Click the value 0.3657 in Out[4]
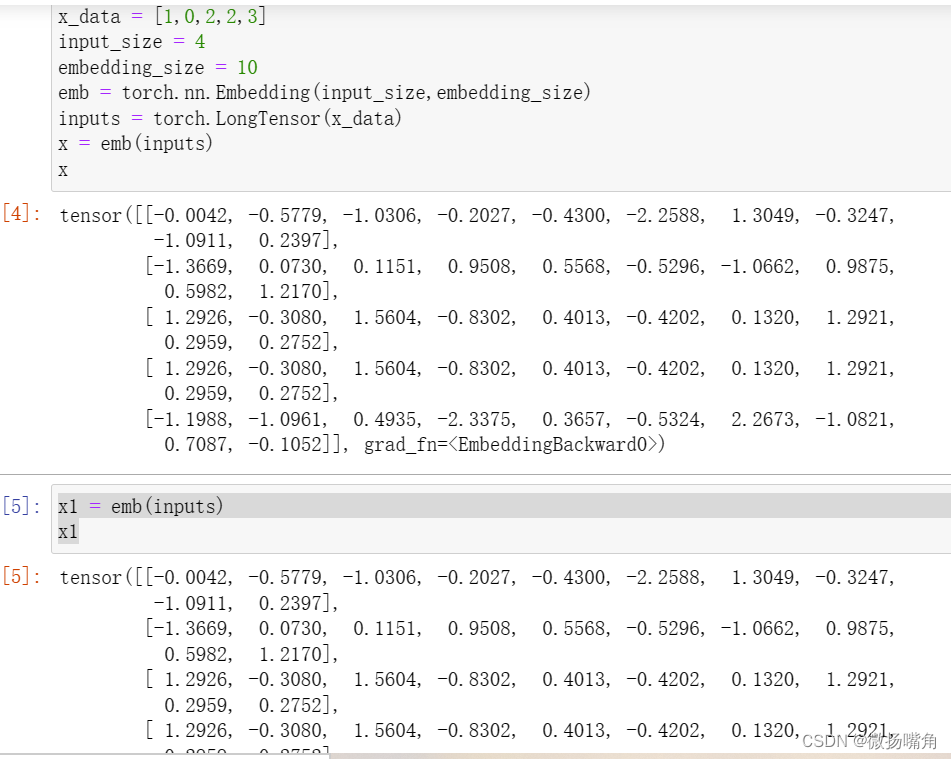 coord(576,419)
